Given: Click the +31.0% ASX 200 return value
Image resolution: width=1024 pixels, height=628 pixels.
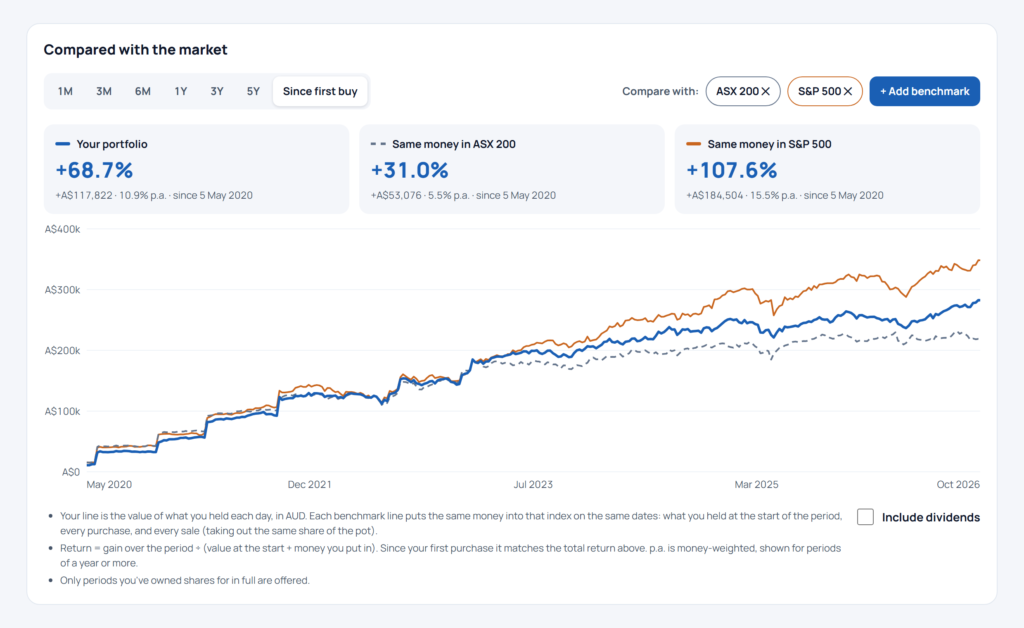Looking at the screenshot, I should (x=409, y=170).
